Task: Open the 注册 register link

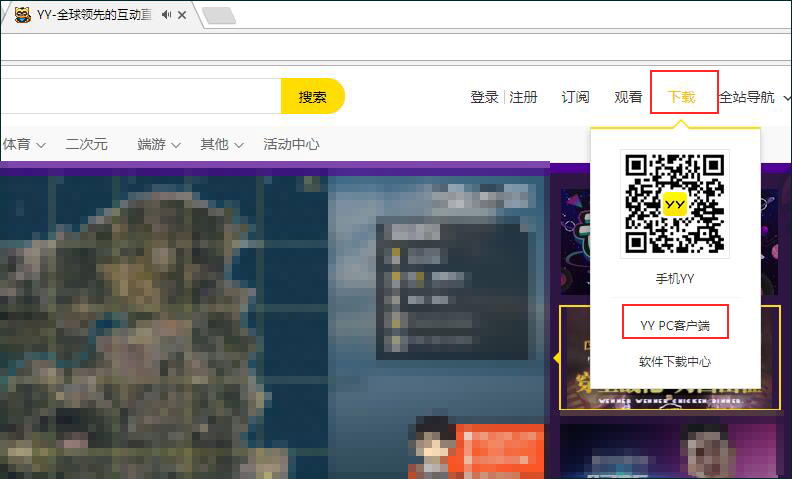Action: tap(523, 97)
